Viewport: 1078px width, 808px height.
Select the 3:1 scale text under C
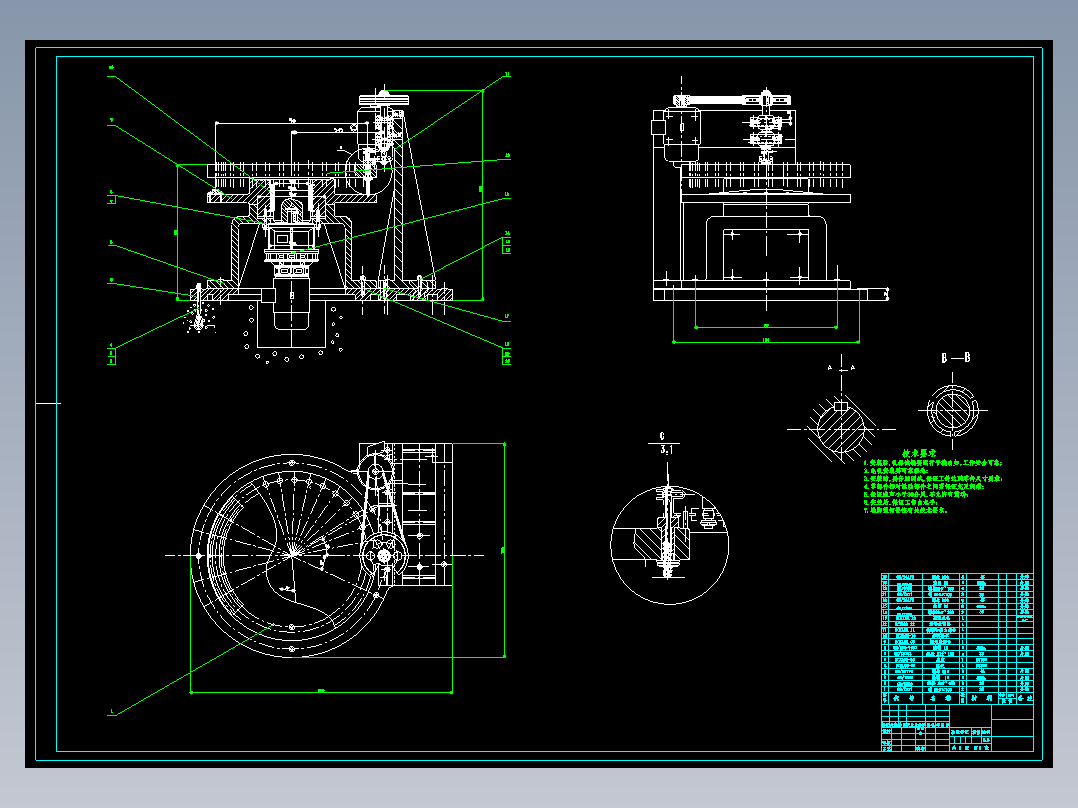(x=666, y=450)
